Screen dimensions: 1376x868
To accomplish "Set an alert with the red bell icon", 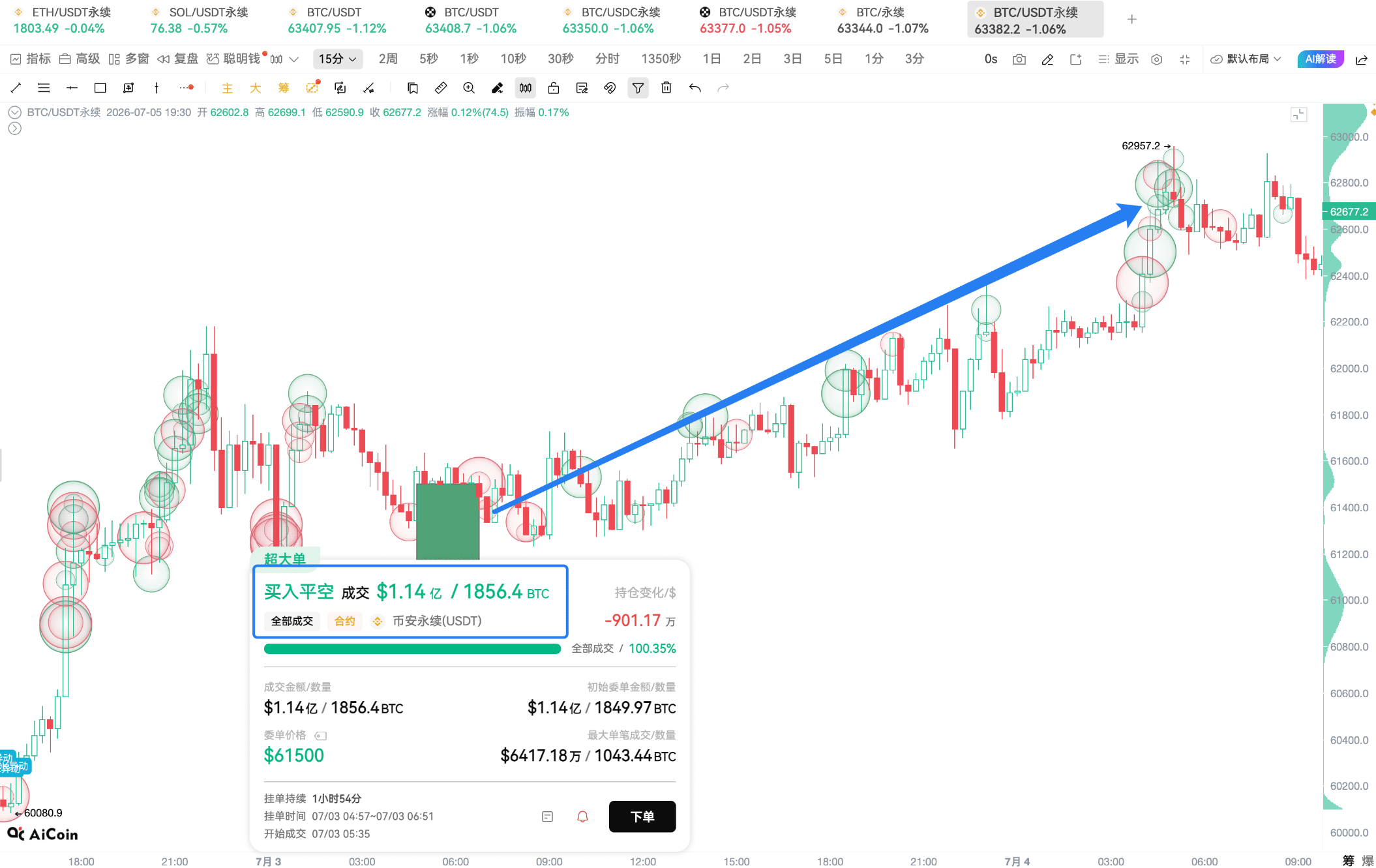I will tap(582, 816).
